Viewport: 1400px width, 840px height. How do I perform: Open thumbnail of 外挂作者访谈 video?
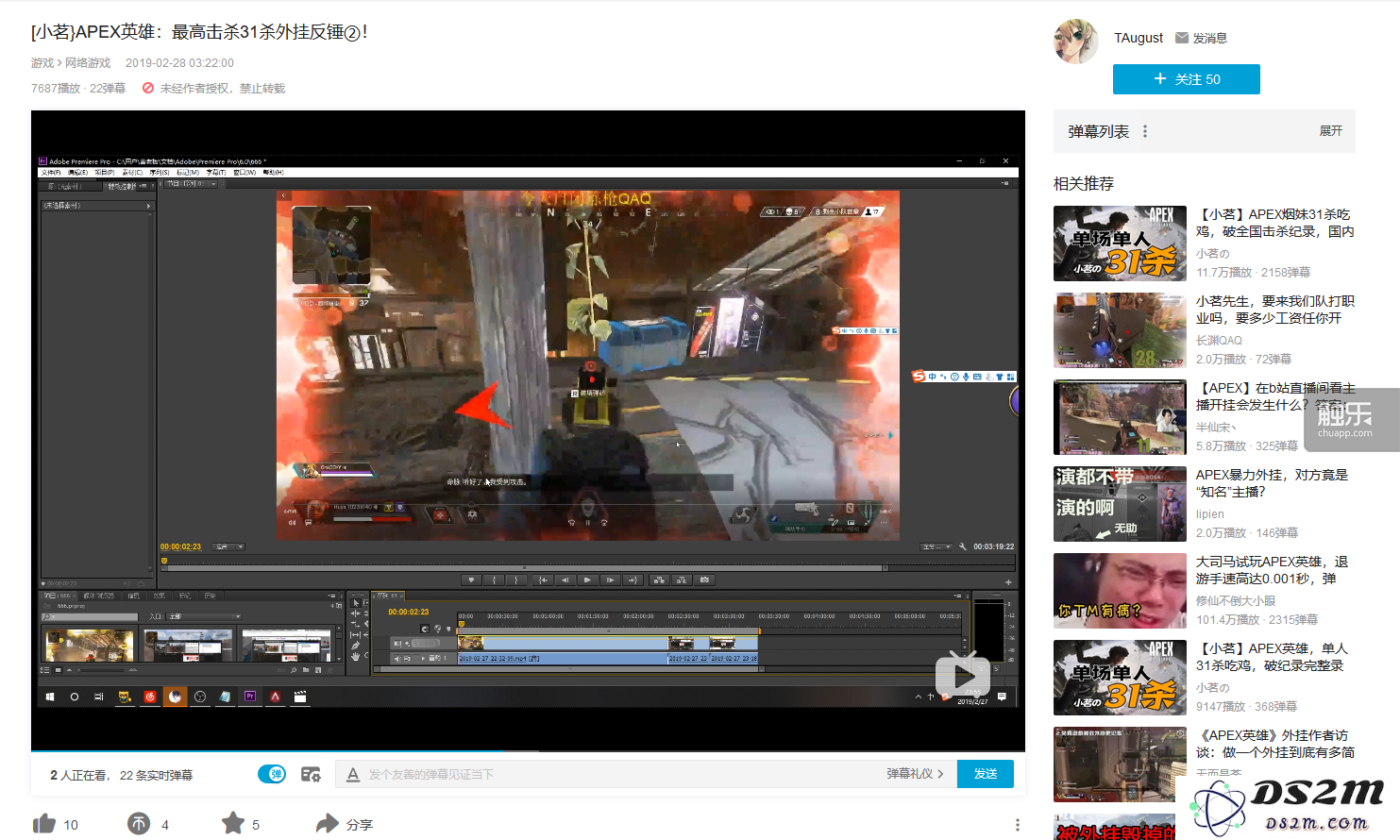tap(1120, 764)
